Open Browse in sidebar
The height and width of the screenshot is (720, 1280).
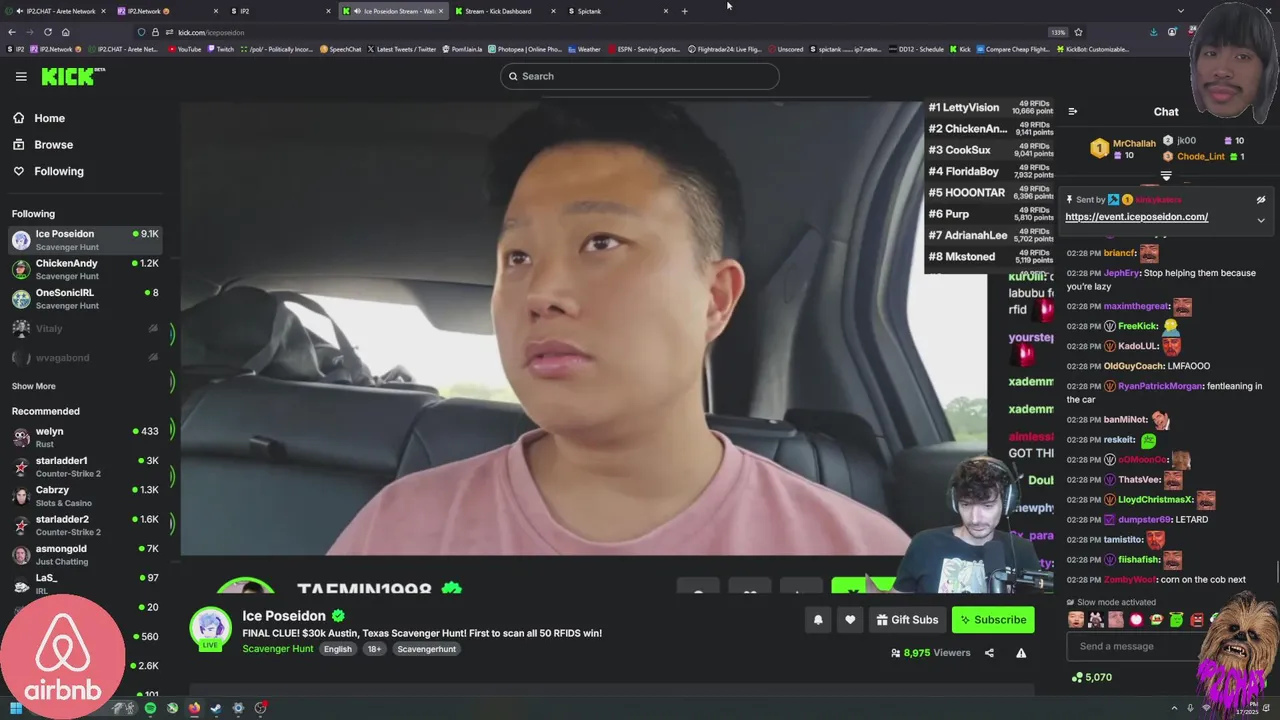53,145
